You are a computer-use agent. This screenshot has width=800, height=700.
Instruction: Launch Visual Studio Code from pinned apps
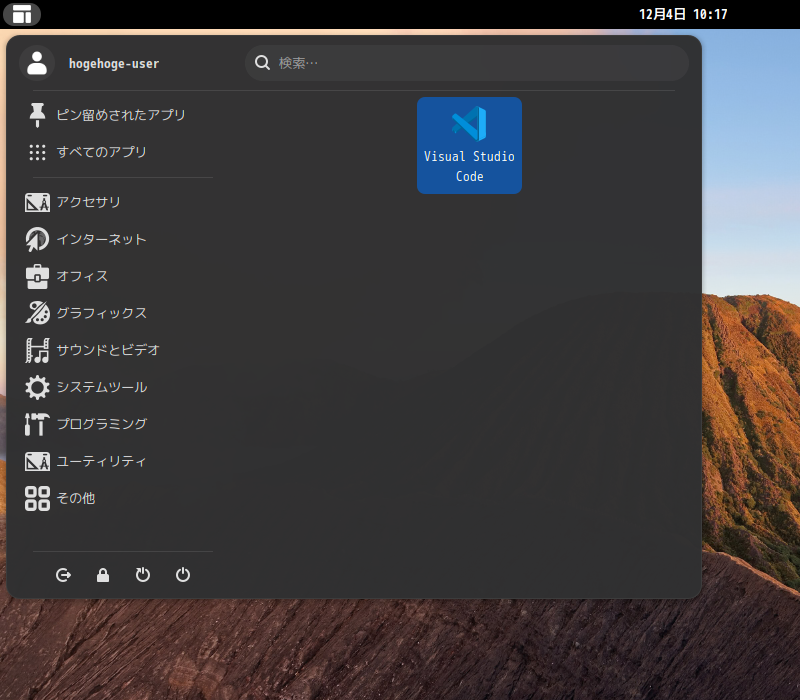[x=469, y=145]
